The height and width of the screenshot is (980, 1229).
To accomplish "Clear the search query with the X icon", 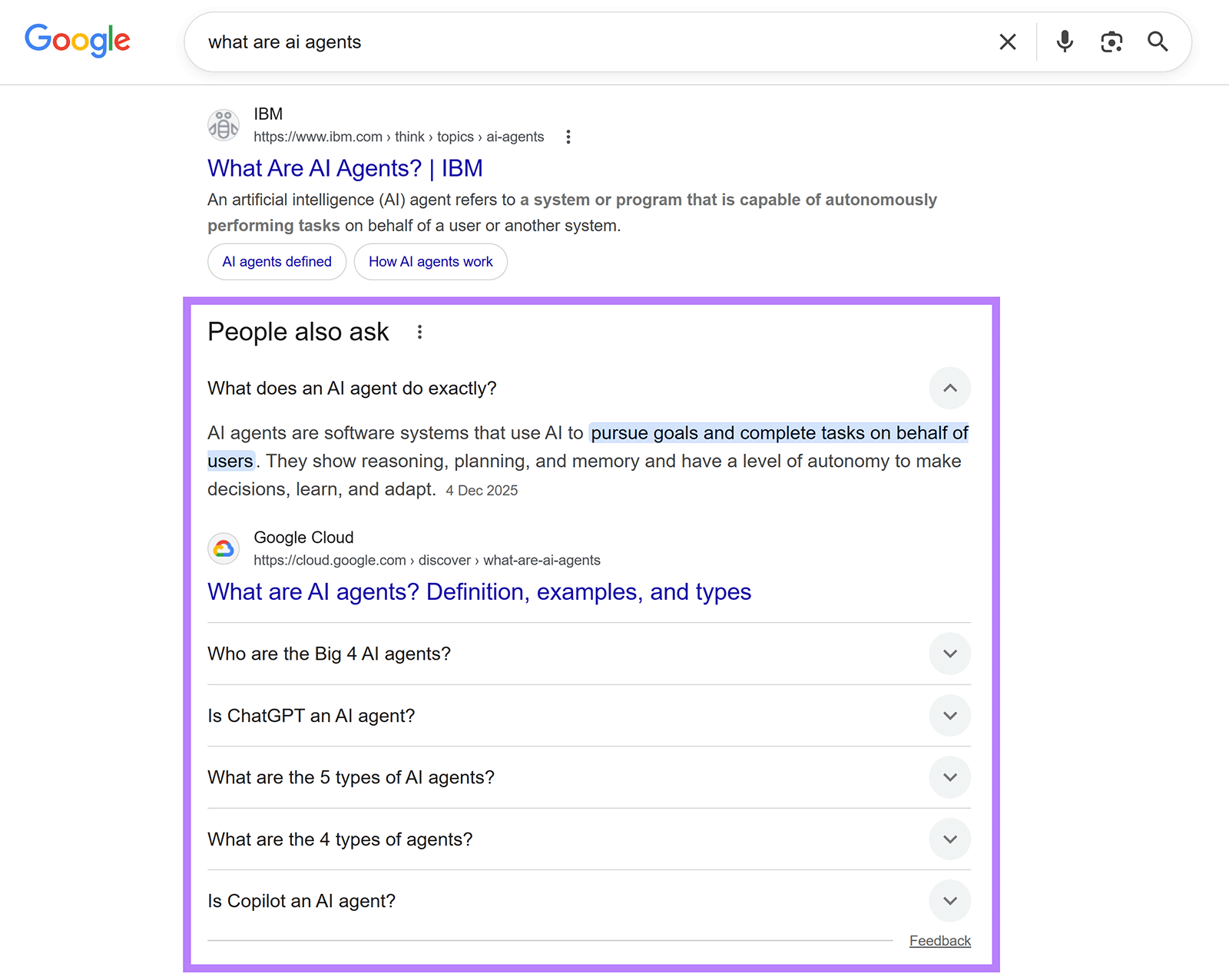I will pyautogui.click(x=1007, y=42).
